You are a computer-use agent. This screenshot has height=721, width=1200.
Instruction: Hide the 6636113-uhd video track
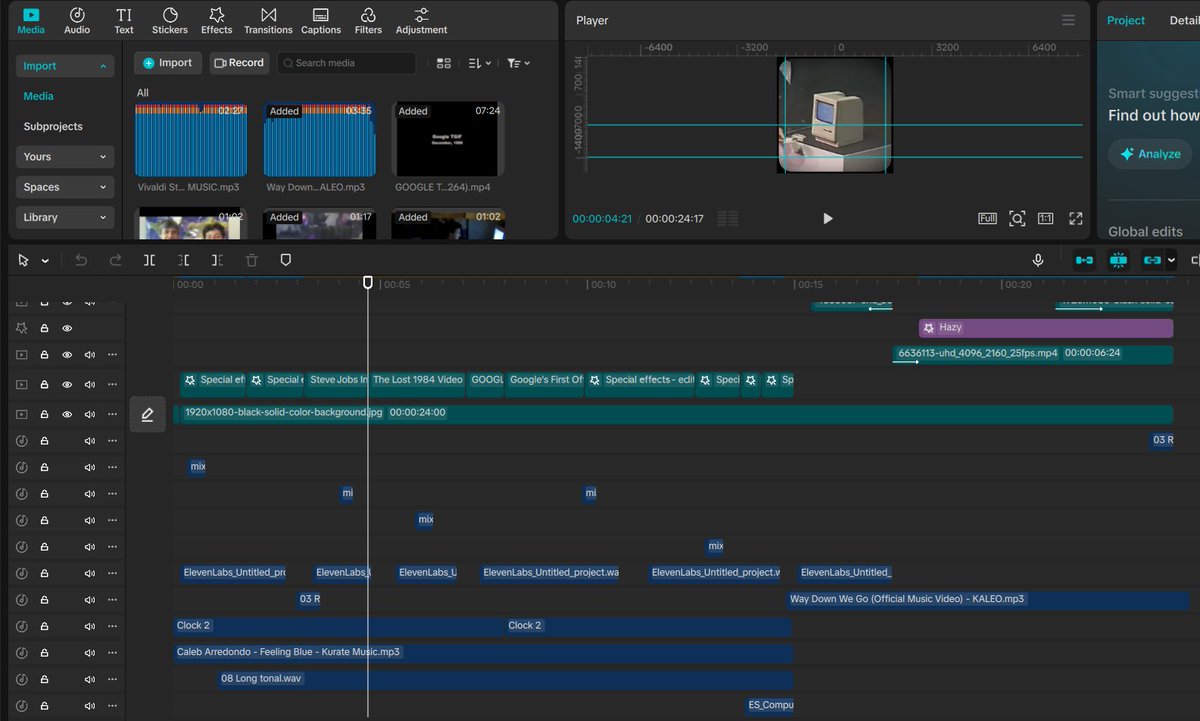coord(67,354)
